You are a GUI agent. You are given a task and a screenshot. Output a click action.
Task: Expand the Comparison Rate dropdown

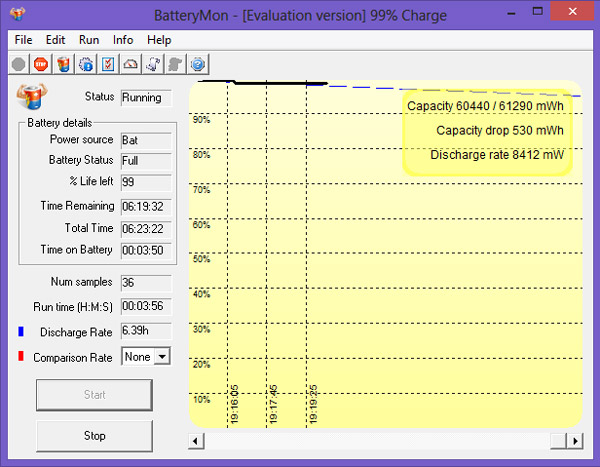162,356
